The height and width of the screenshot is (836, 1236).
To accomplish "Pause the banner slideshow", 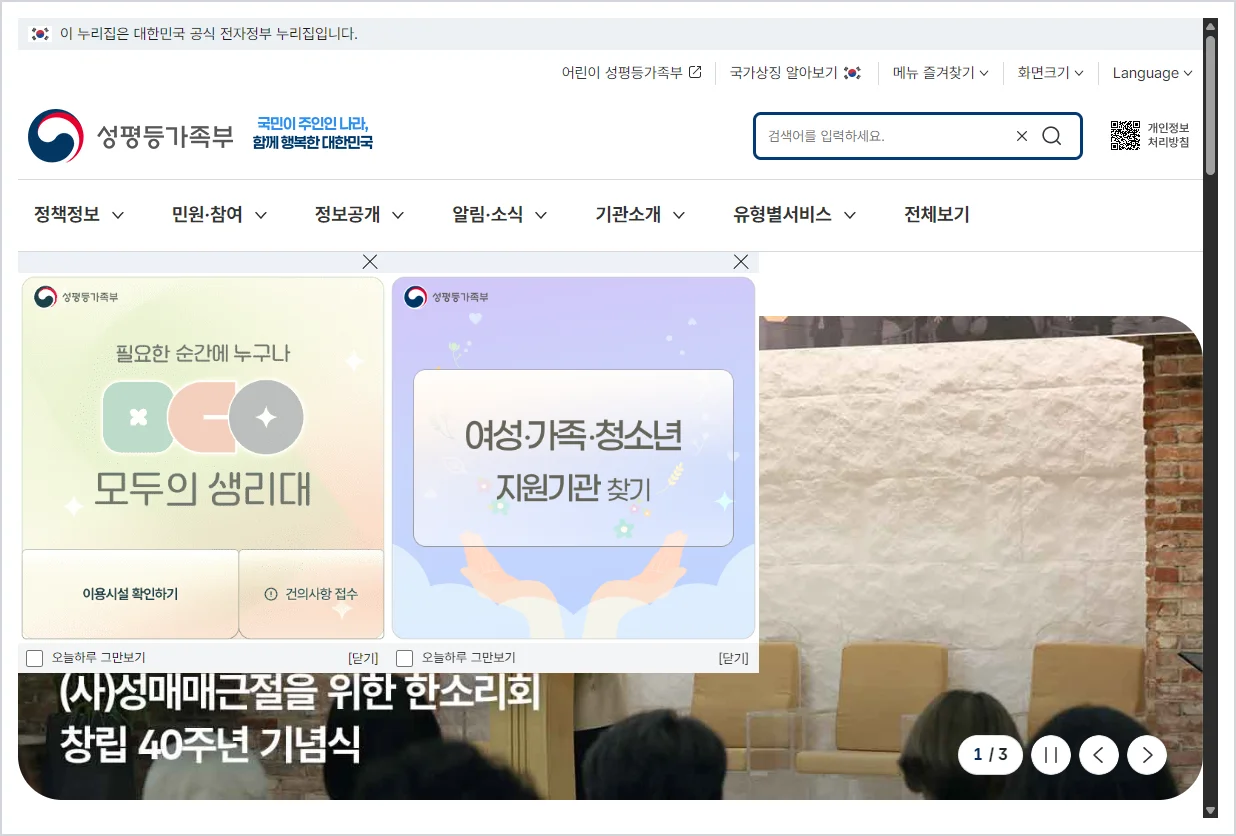I will pyautogui.click(x=1051, y=755).
